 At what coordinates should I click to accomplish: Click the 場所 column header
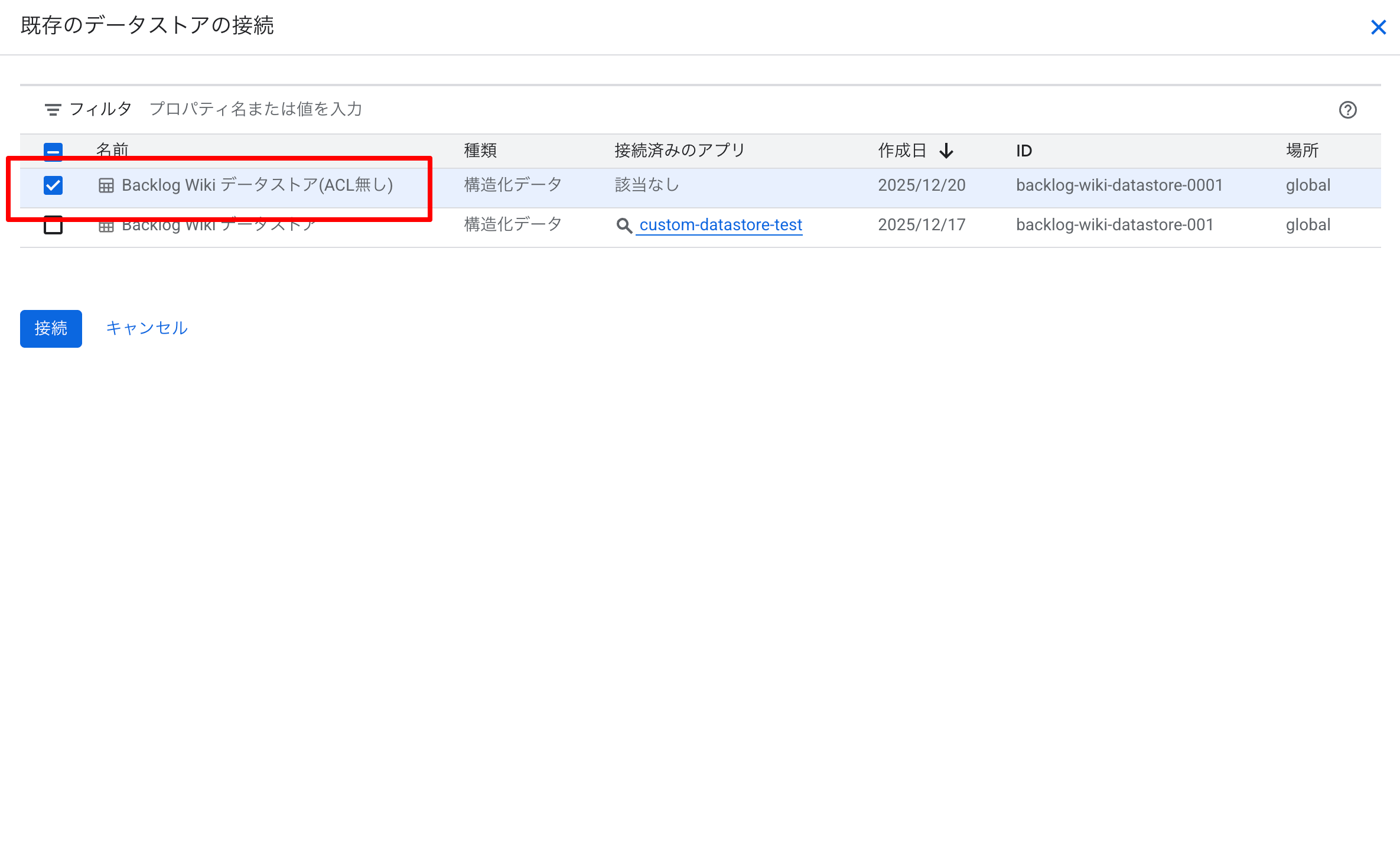point(1303,151)
